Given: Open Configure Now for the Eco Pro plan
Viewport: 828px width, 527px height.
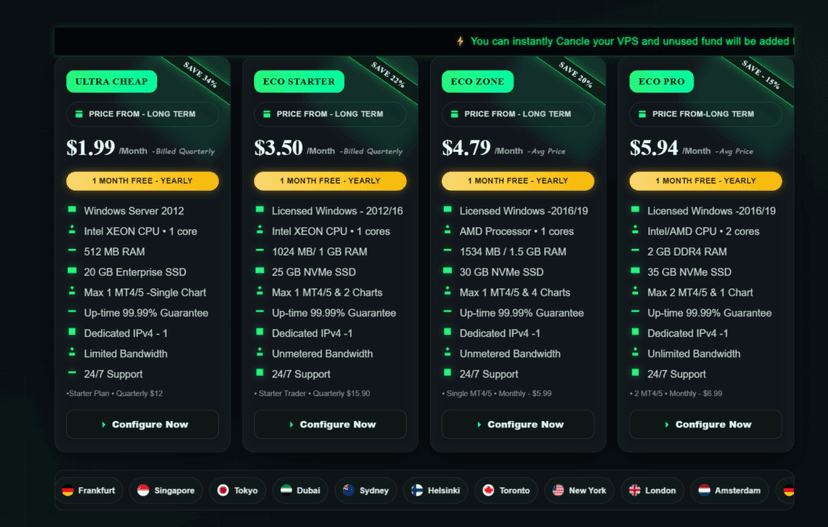Looking at the screenshot, I should [706, 425].
